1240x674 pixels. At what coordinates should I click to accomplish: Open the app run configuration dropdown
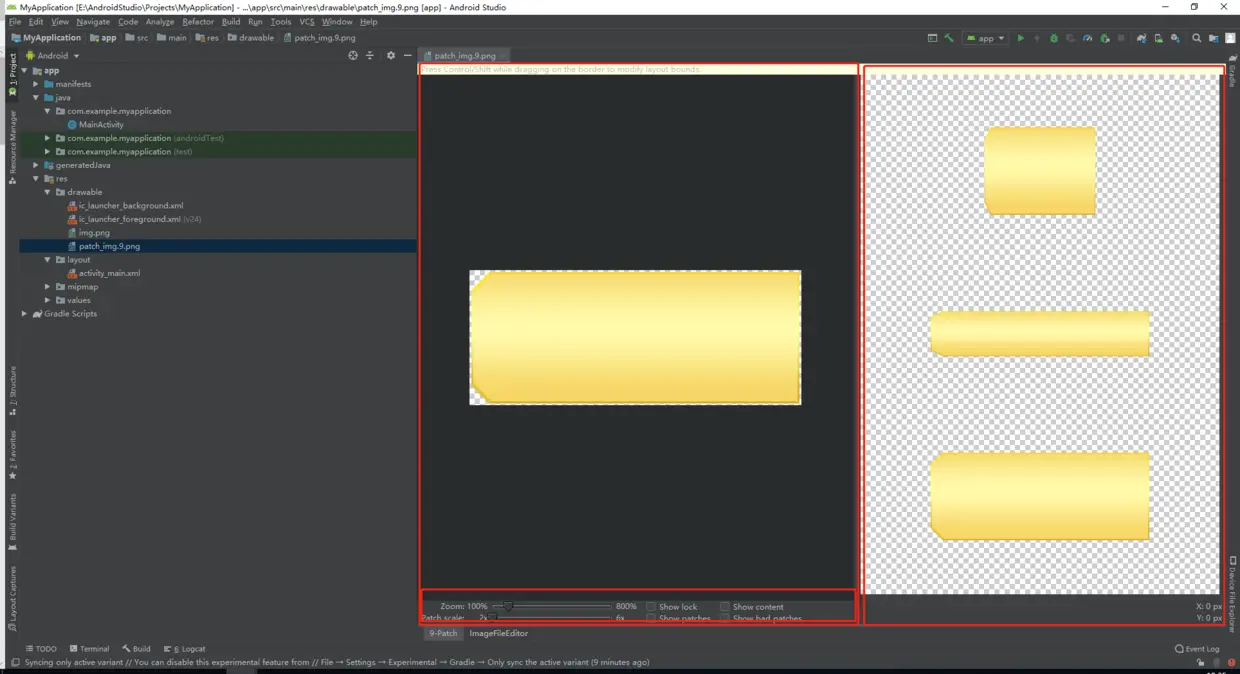tap(986, 38)
